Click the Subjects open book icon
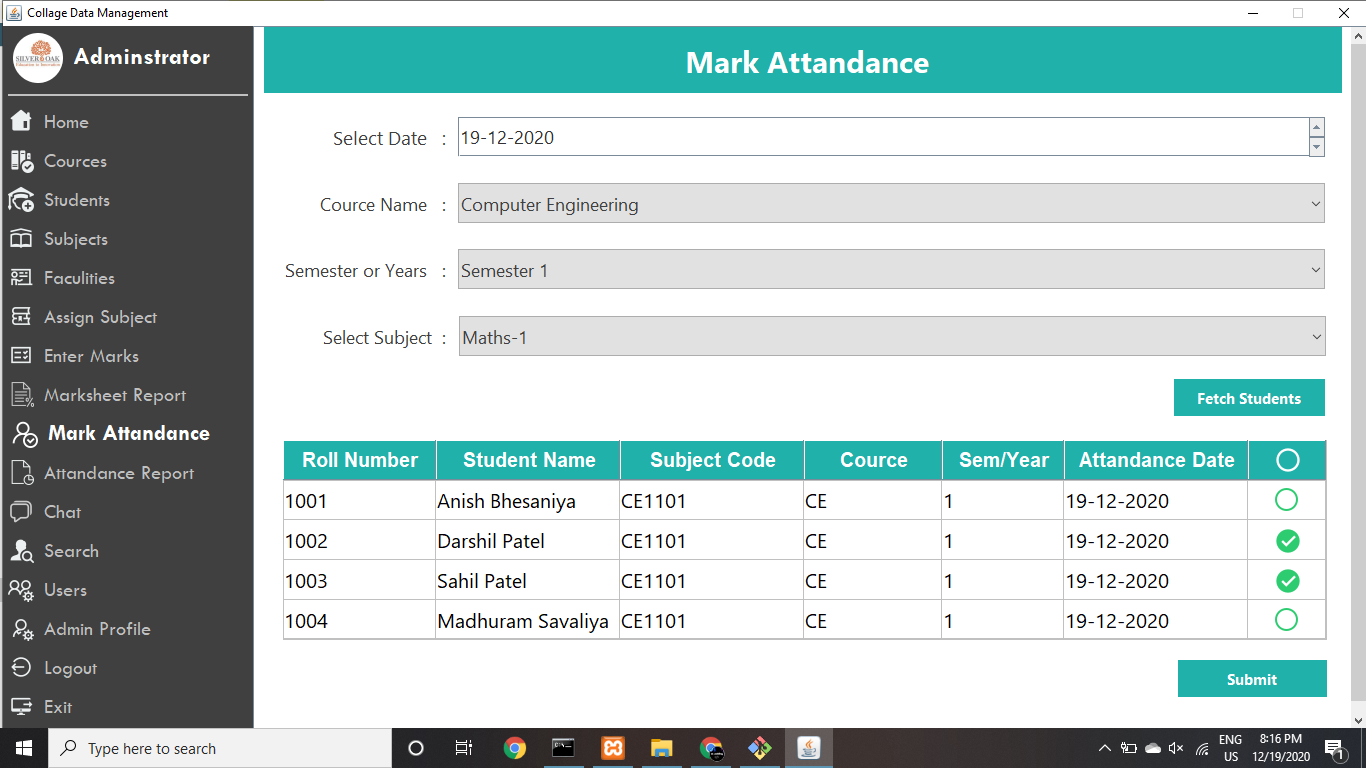This screenshot has height=768, width=1366. [x=22, y=239]
